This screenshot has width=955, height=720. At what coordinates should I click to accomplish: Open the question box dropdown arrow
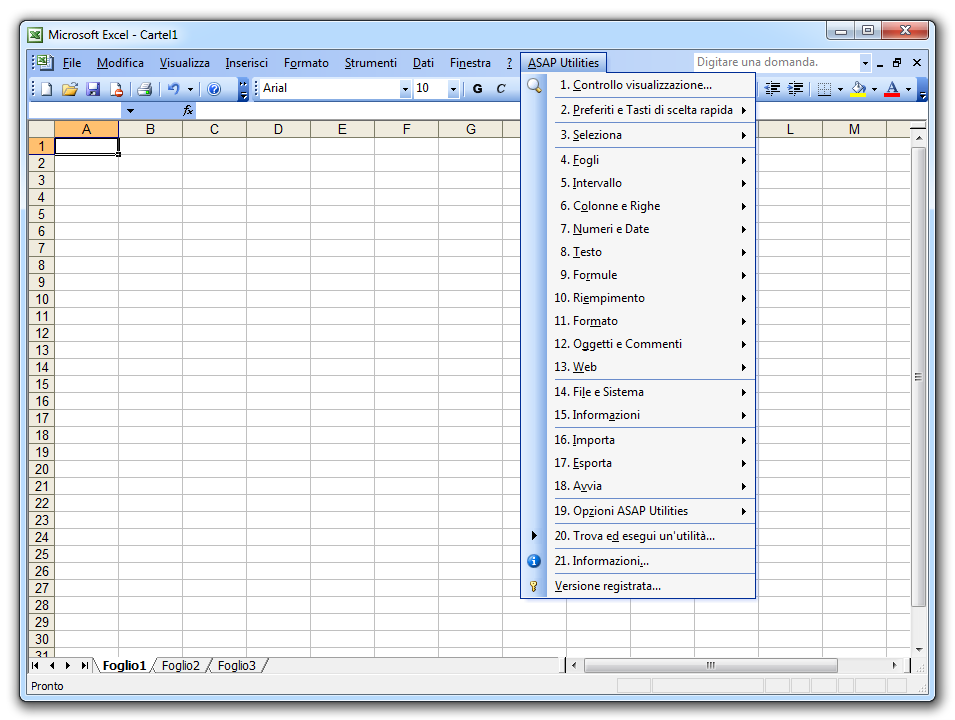(865, 63)
